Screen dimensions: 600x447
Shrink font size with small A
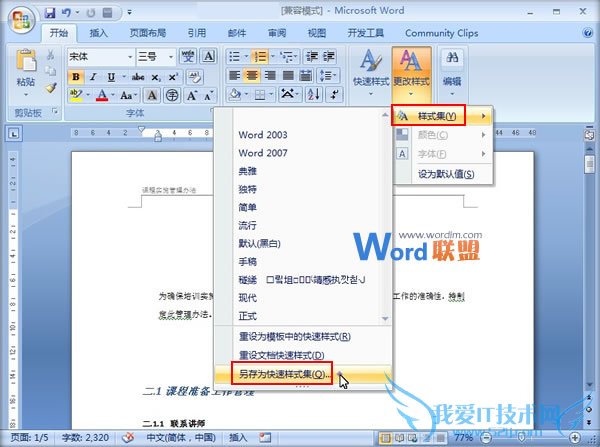click(208, 95)
